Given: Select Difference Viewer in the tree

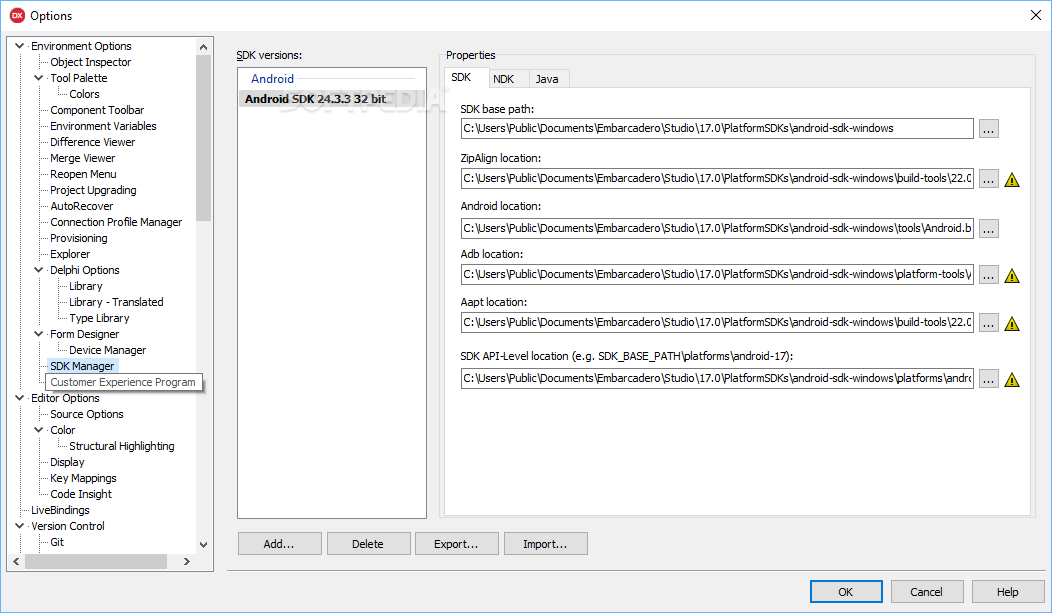Looking at the screenshot, I should tap(93, 142).
